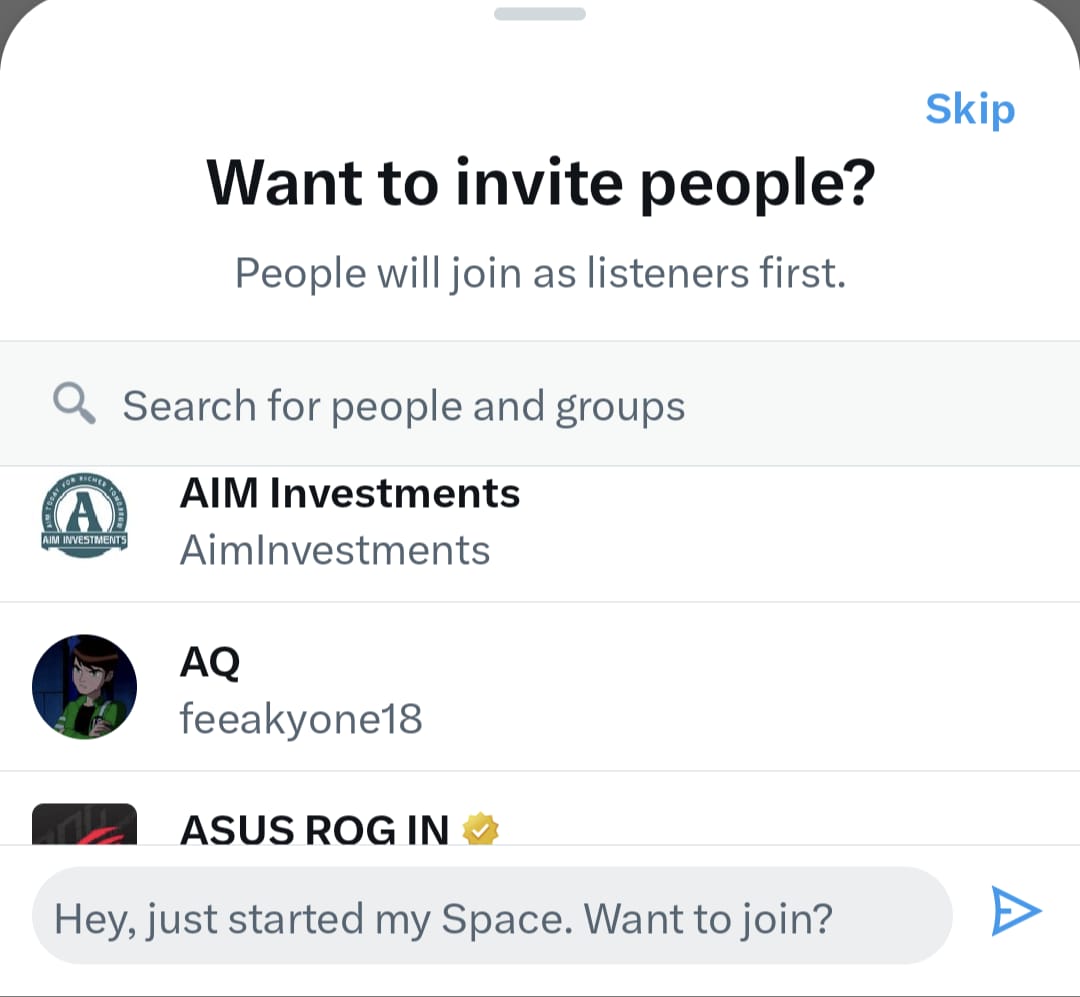Send the default Space invitation message
1080x997 pixels.
[x=1016, y=911]
